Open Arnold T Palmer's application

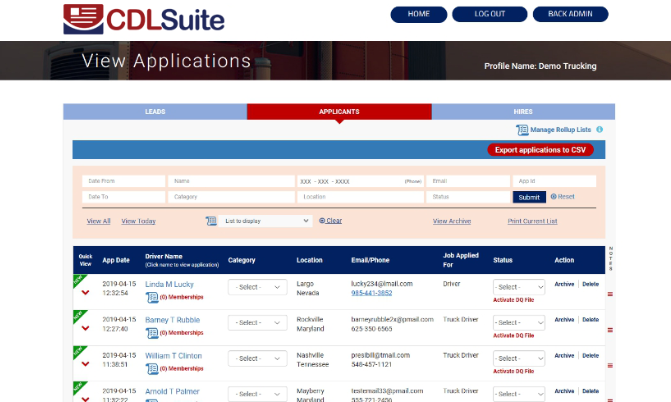click(172, 391)
